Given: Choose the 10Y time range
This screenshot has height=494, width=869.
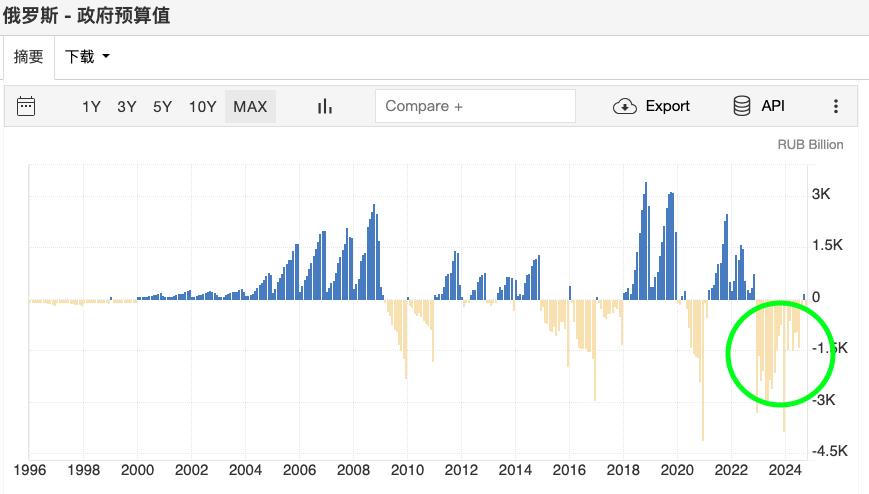Looking at the screenshot, I should coord(202,106).
